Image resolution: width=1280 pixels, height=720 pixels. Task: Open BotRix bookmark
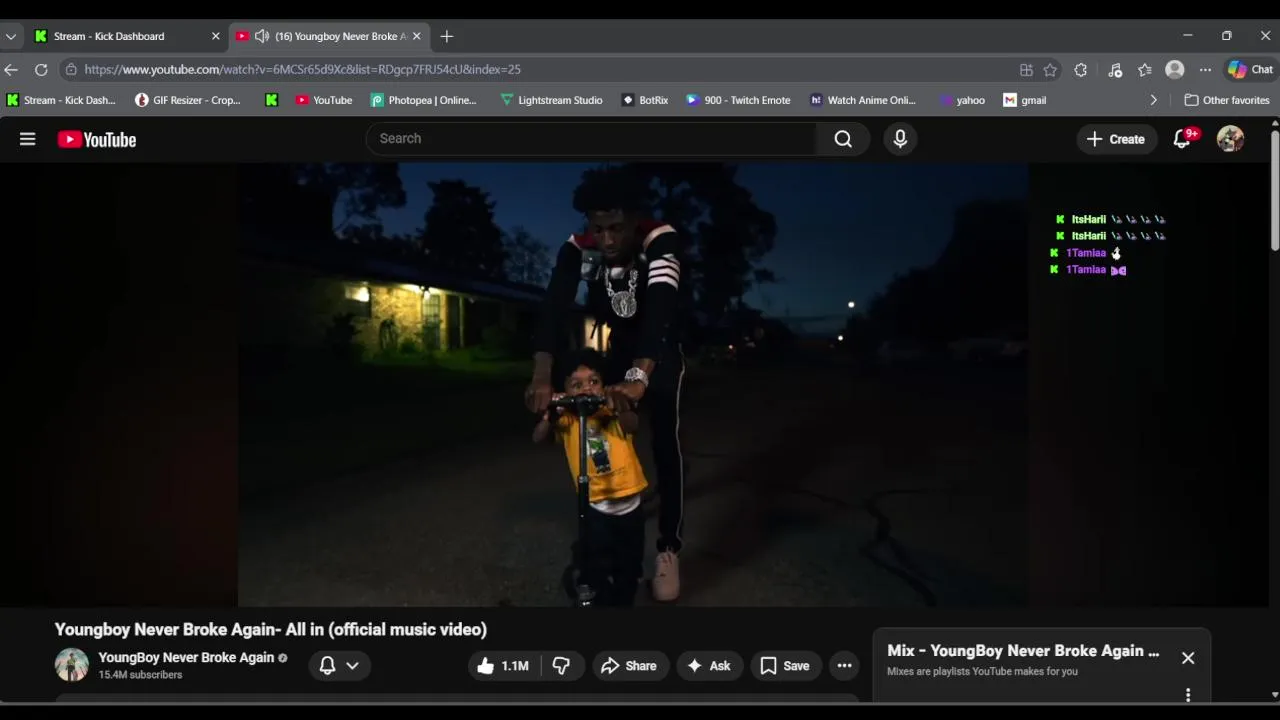coord(645,100)
